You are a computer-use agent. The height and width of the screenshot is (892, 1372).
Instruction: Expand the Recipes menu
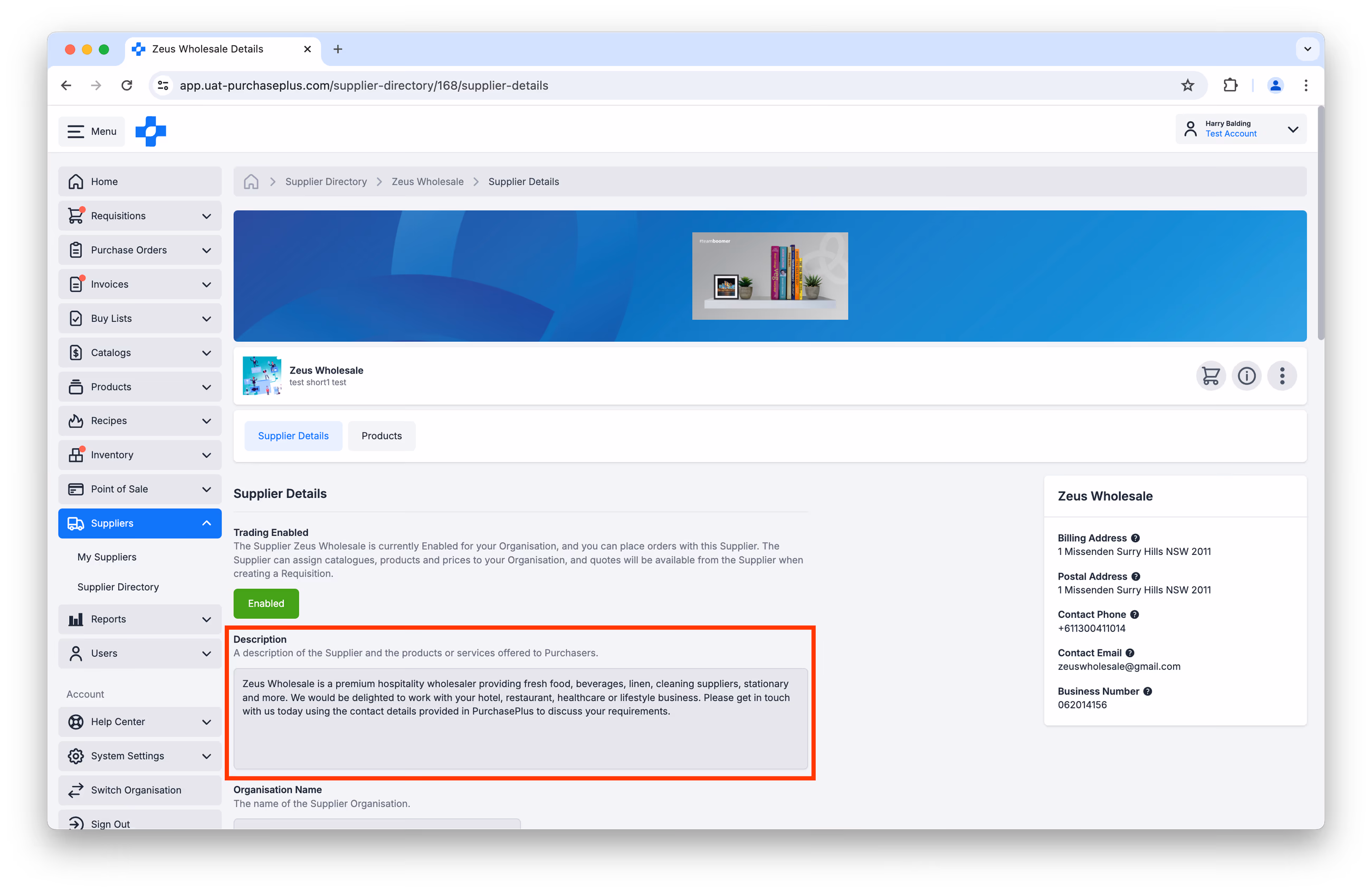(x=140, y=420)
